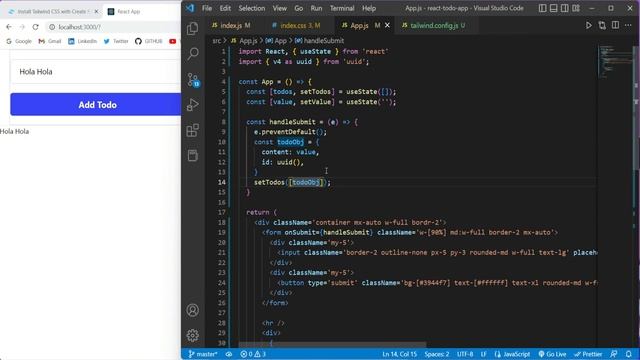Viewport: 640px width, 360px height.
Task: Click the master branch in status bar
Action: pos(202,354)
